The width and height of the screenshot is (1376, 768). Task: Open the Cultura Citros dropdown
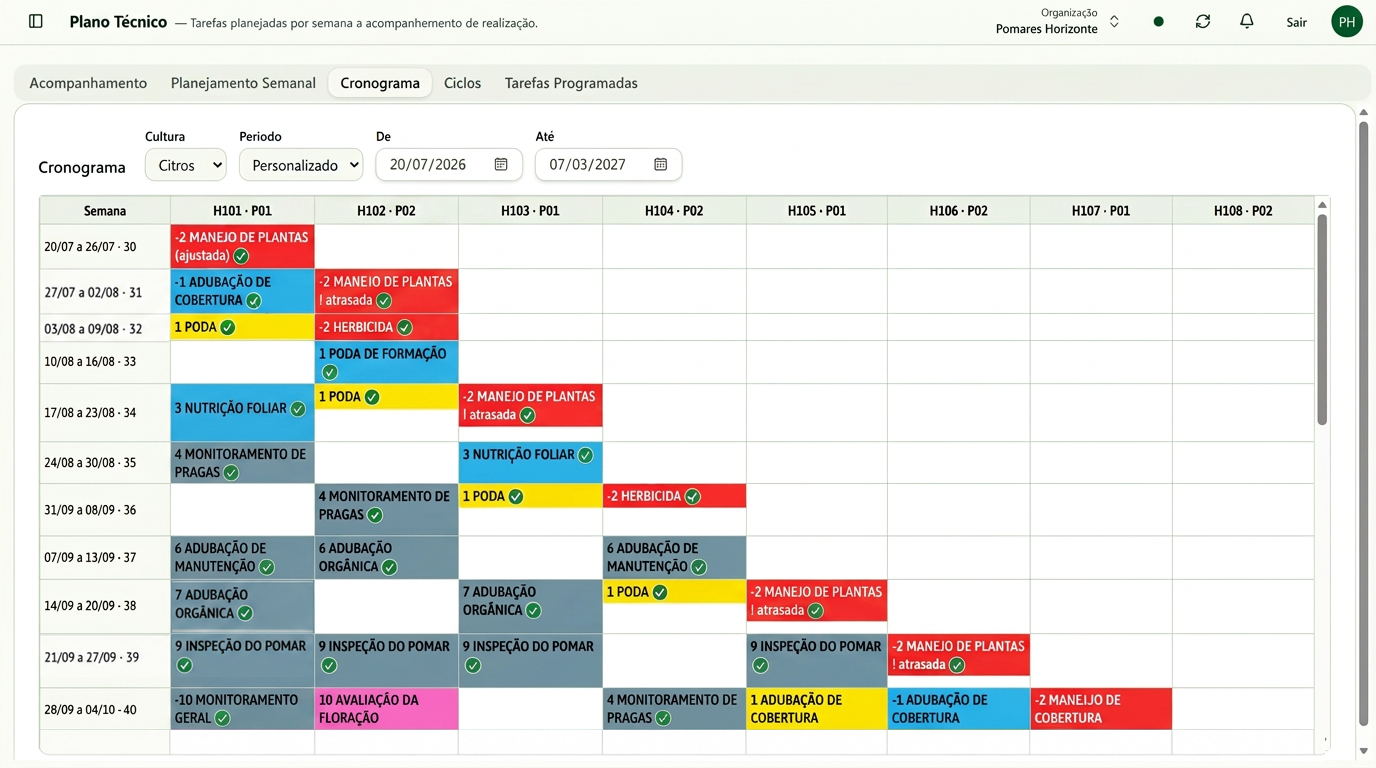click(186, 165)
